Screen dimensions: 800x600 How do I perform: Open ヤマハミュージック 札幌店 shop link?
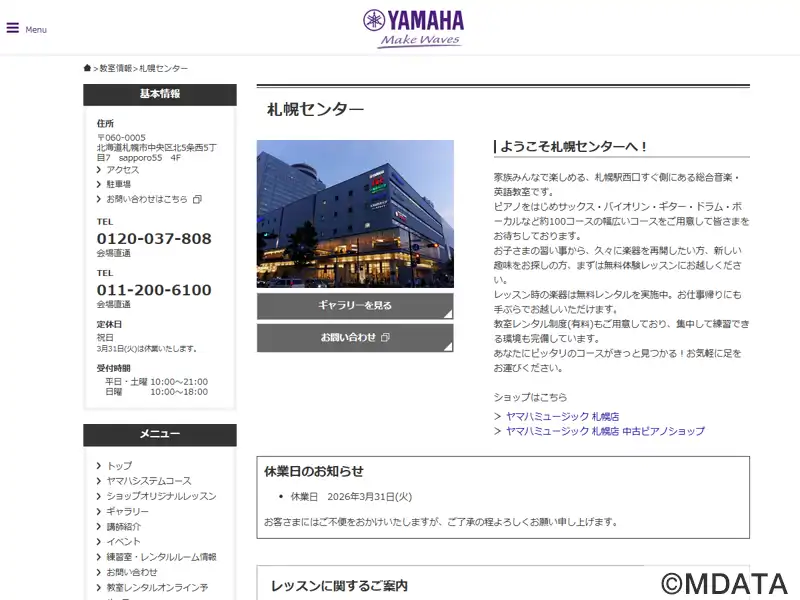coord(562,416)
